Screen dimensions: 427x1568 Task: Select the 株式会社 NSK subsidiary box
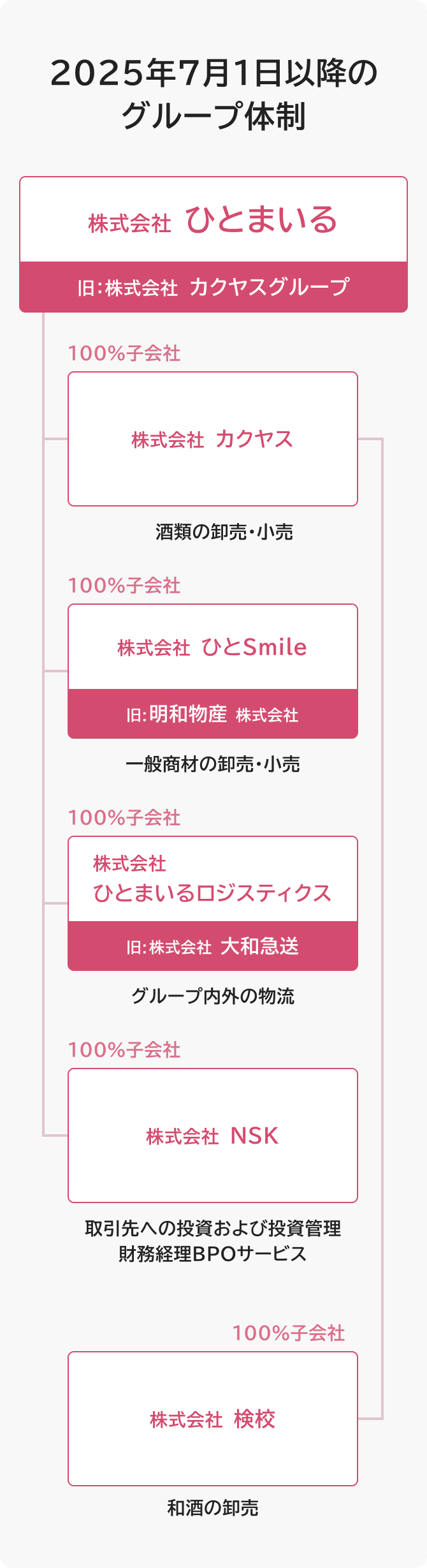[x=213, y=1135]
